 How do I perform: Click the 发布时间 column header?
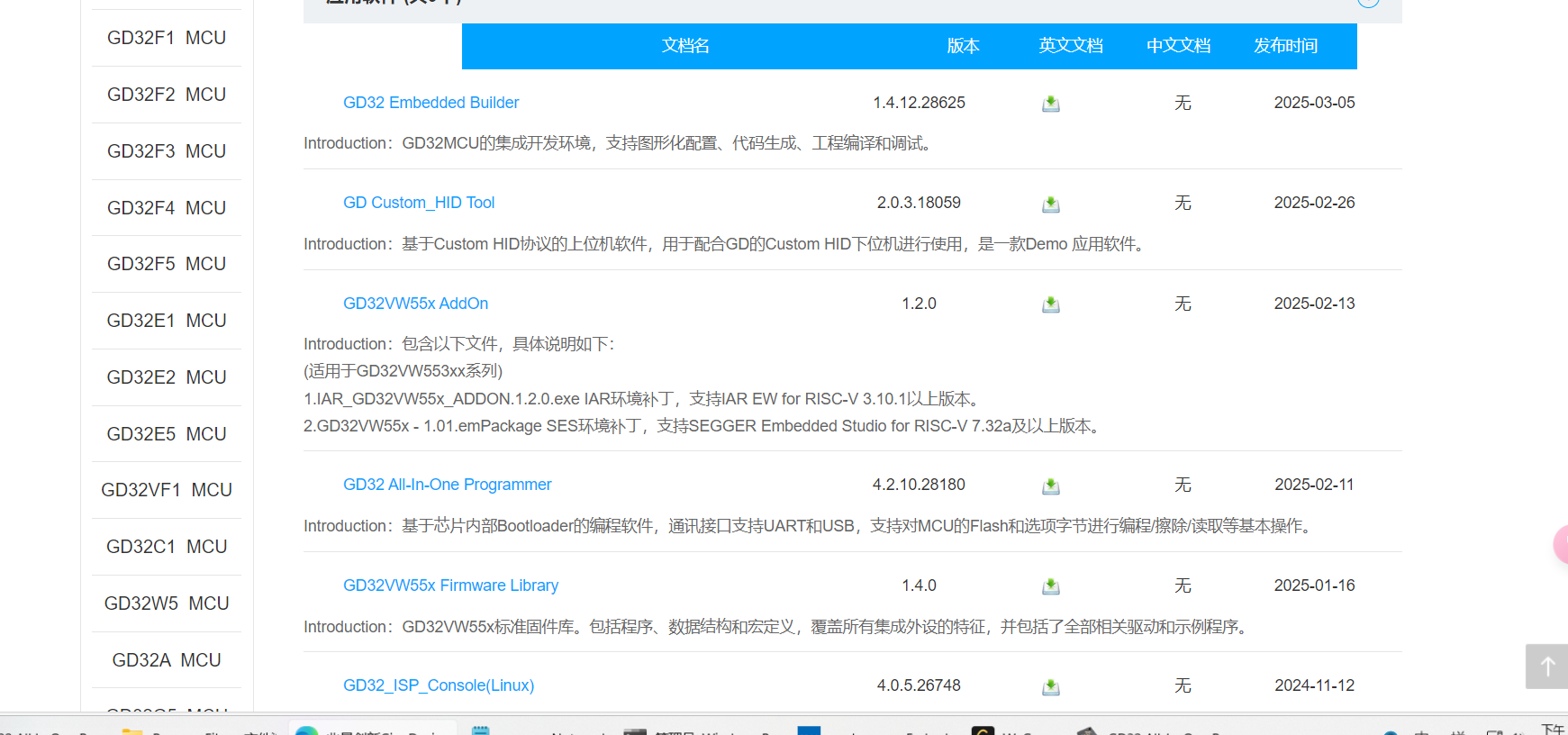(x=1285, y=46)
